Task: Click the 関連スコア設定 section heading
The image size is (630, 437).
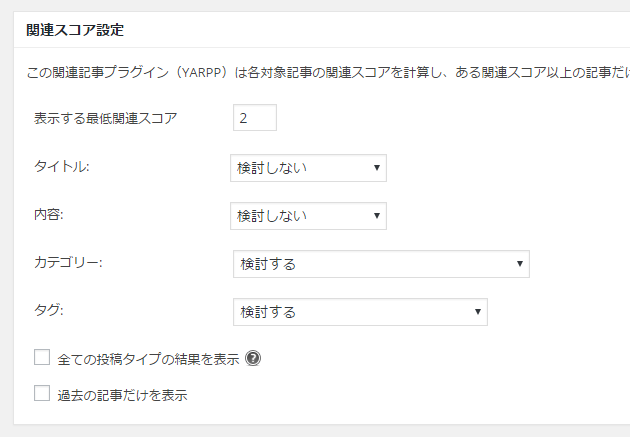Action: pyautogui.click(x=76, y=31)
